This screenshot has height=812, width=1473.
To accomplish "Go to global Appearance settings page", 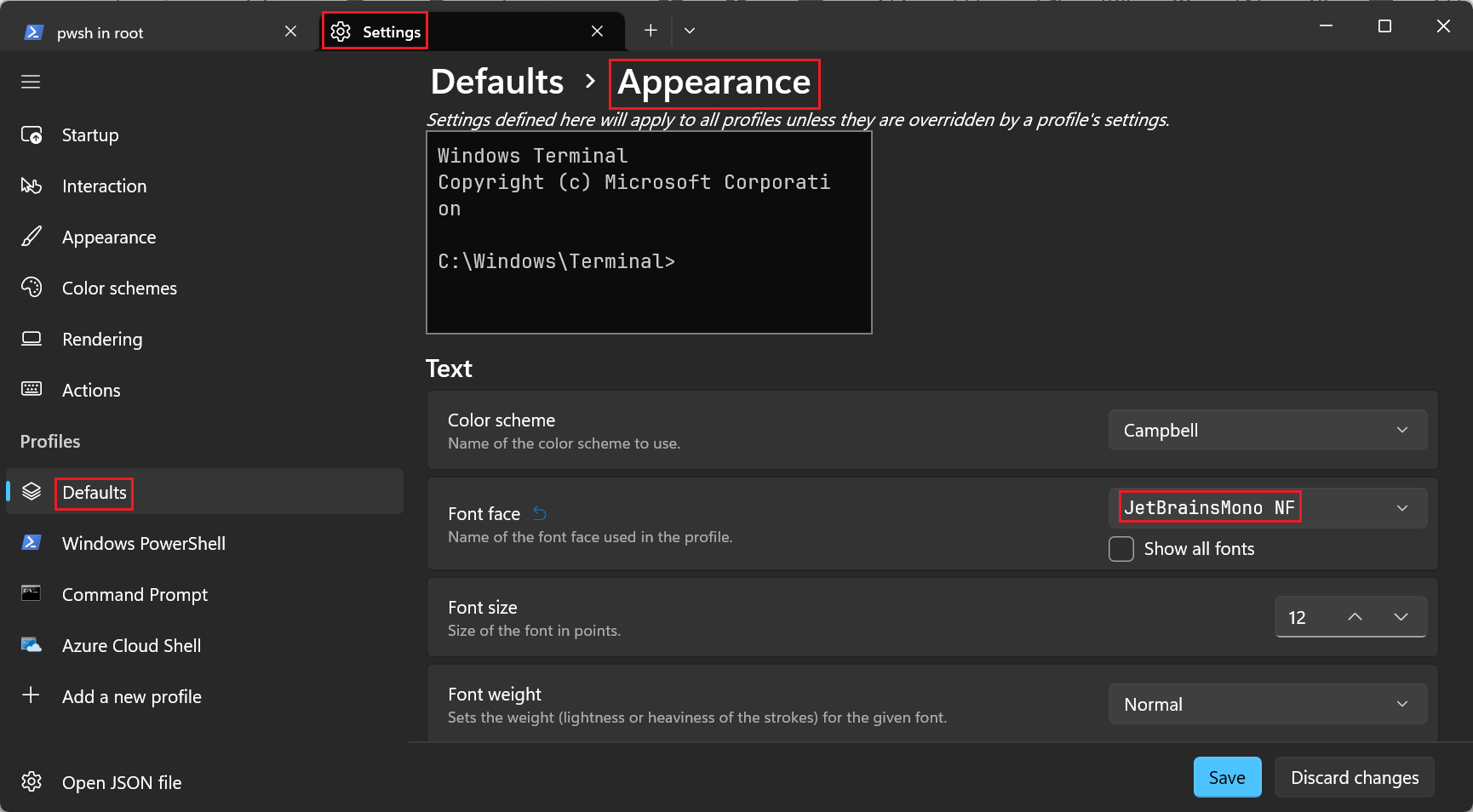I will click(x=204, y=237).
